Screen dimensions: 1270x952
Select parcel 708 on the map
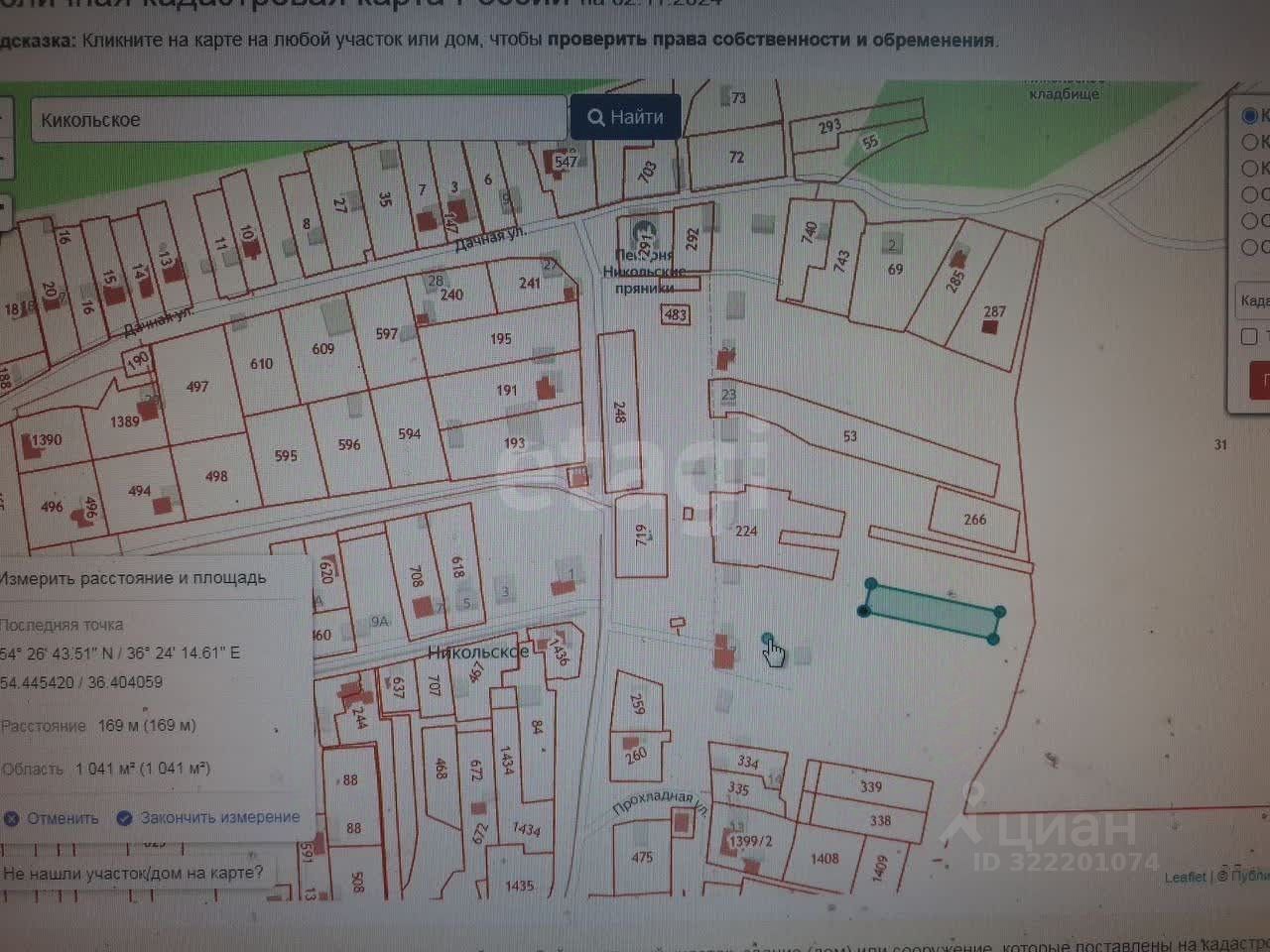point(416,576)
